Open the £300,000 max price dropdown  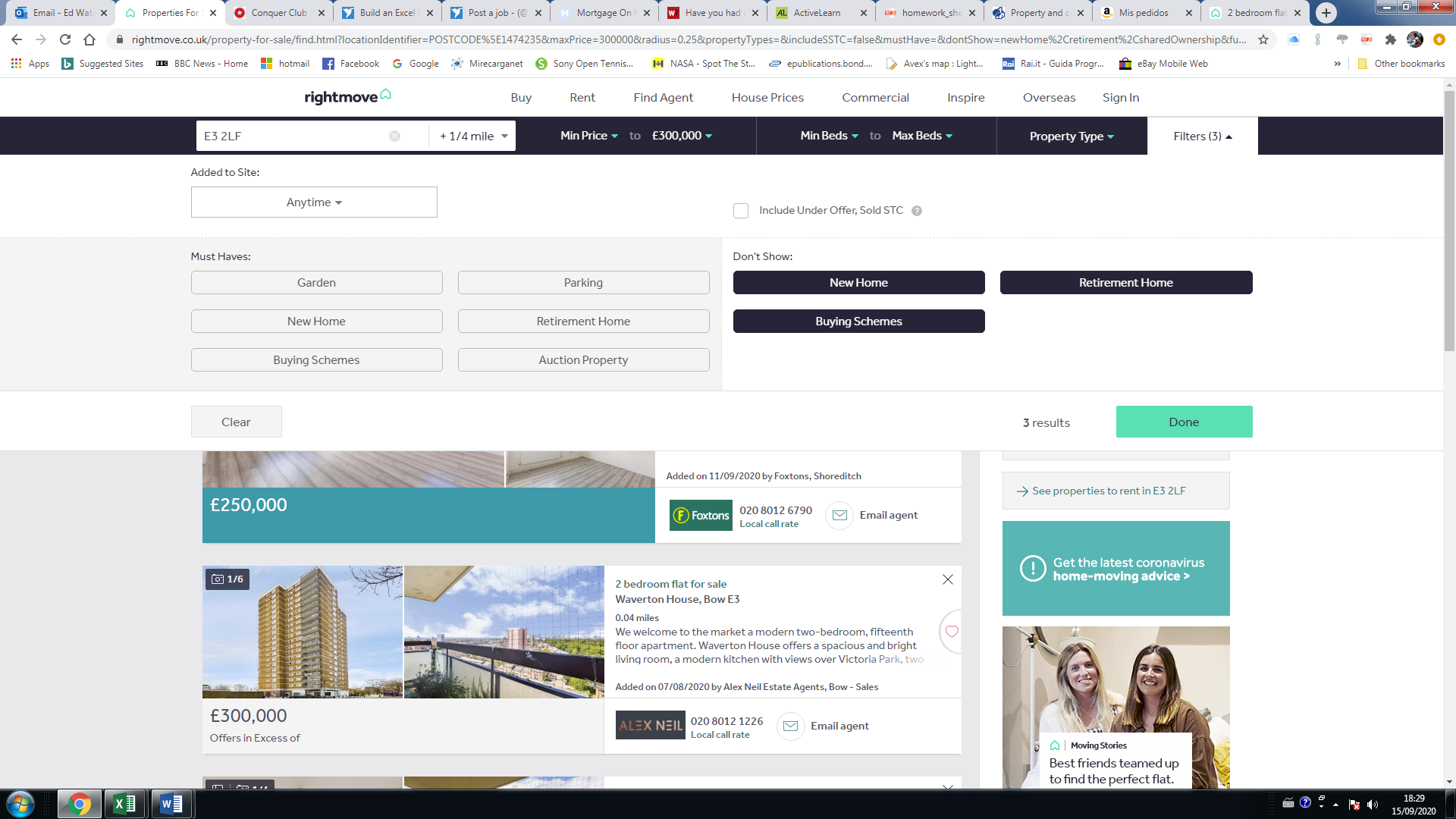tap(682, 135)
